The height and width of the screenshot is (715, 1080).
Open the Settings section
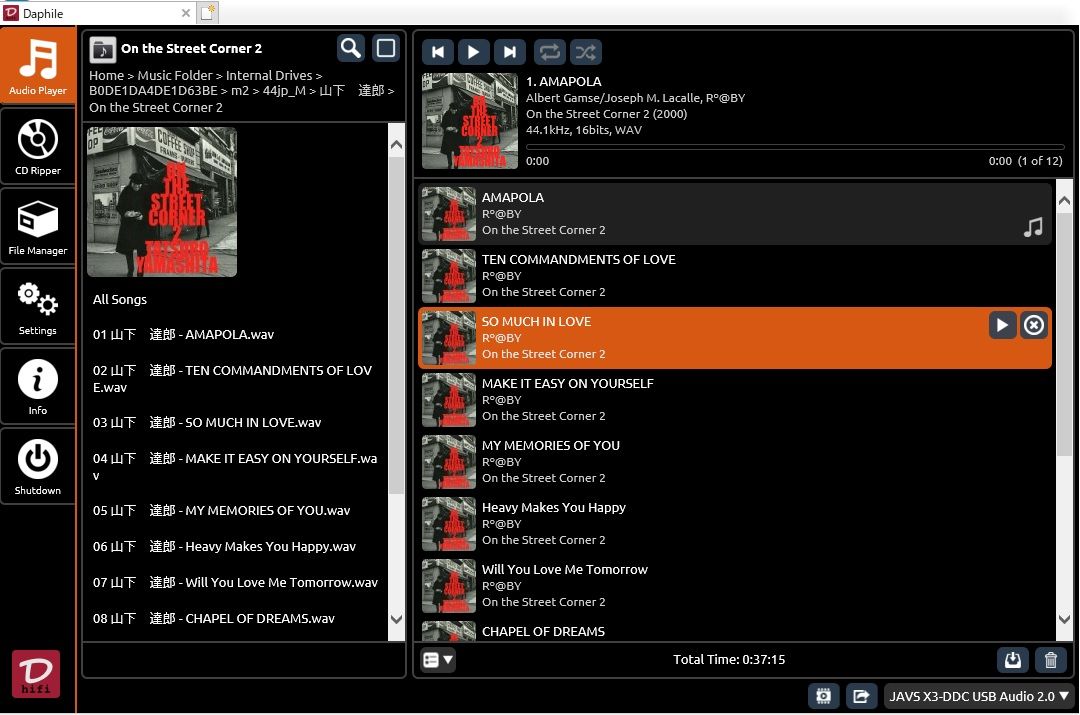(x=38, y=306)
